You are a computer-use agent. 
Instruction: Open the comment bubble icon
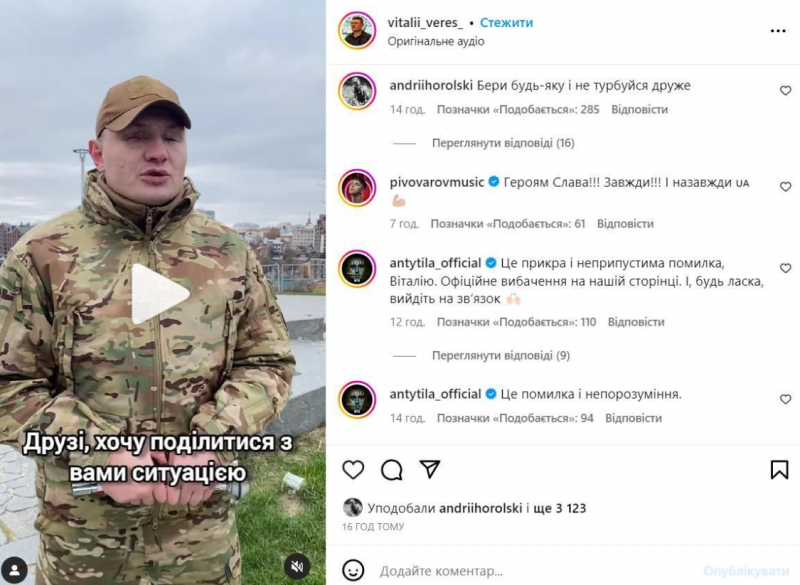391,470
